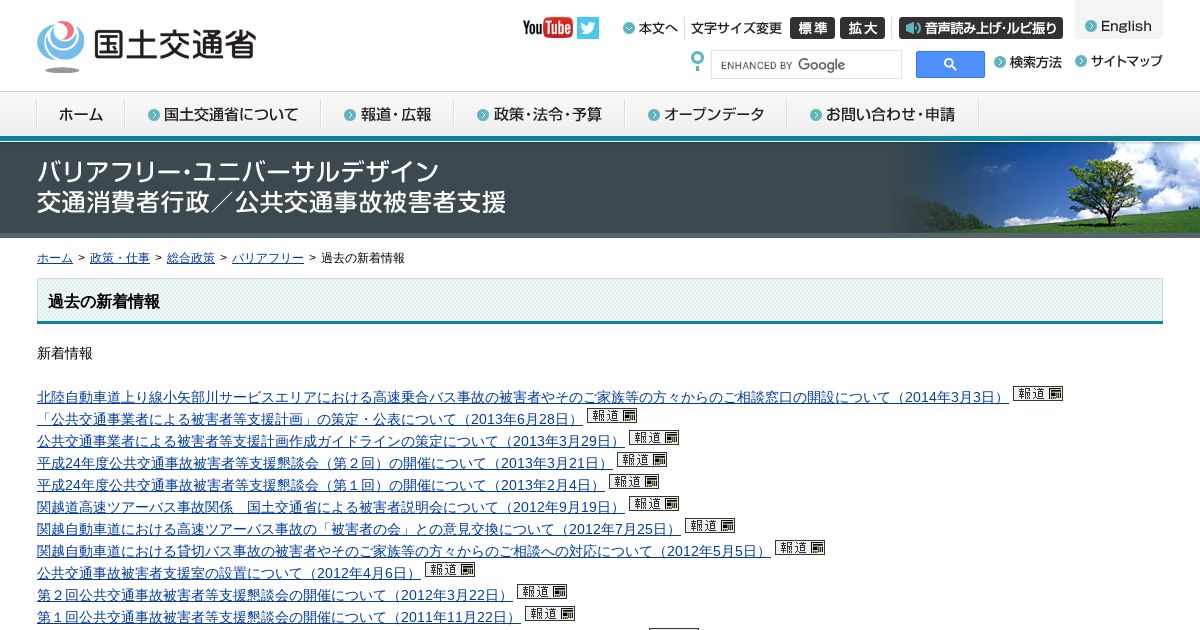This screenshot has height=630, width=1200.
Task: Open the 被害者等支援計画 策定・公表 link
Action: [309, 419]
